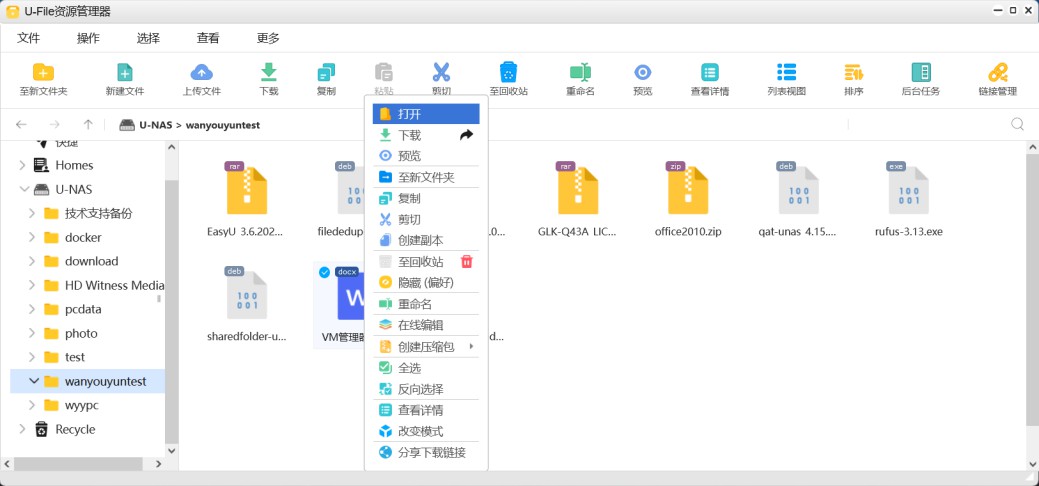Click the sidebar vertical scrollbar down arrow
The width and height of the screenshot is (1039, 486).
click(x=172, y=450)
